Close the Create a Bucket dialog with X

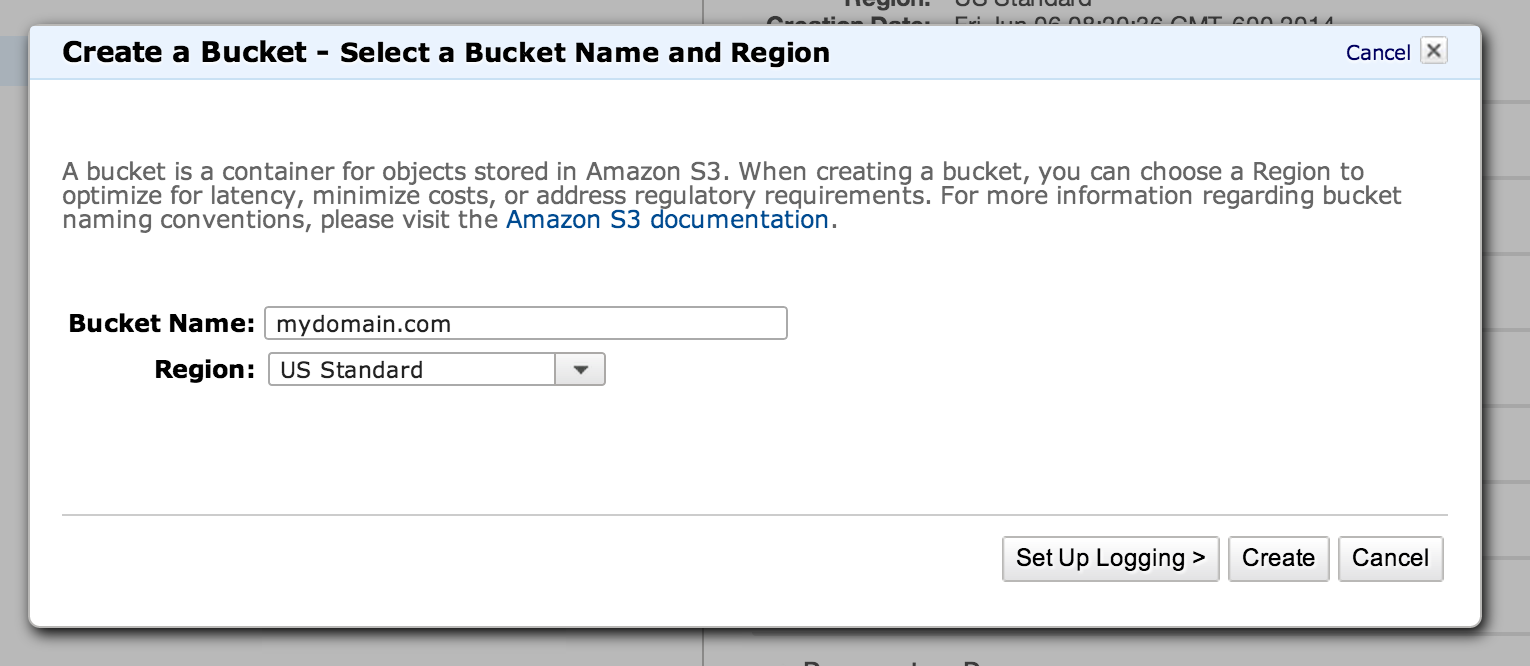1433,51
